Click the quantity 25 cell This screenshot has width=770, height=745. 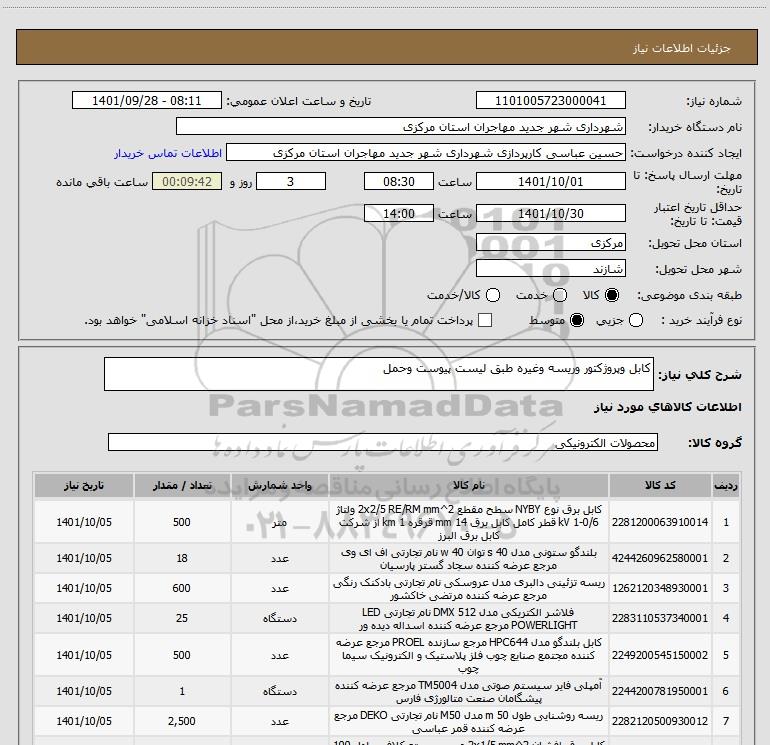182,618
